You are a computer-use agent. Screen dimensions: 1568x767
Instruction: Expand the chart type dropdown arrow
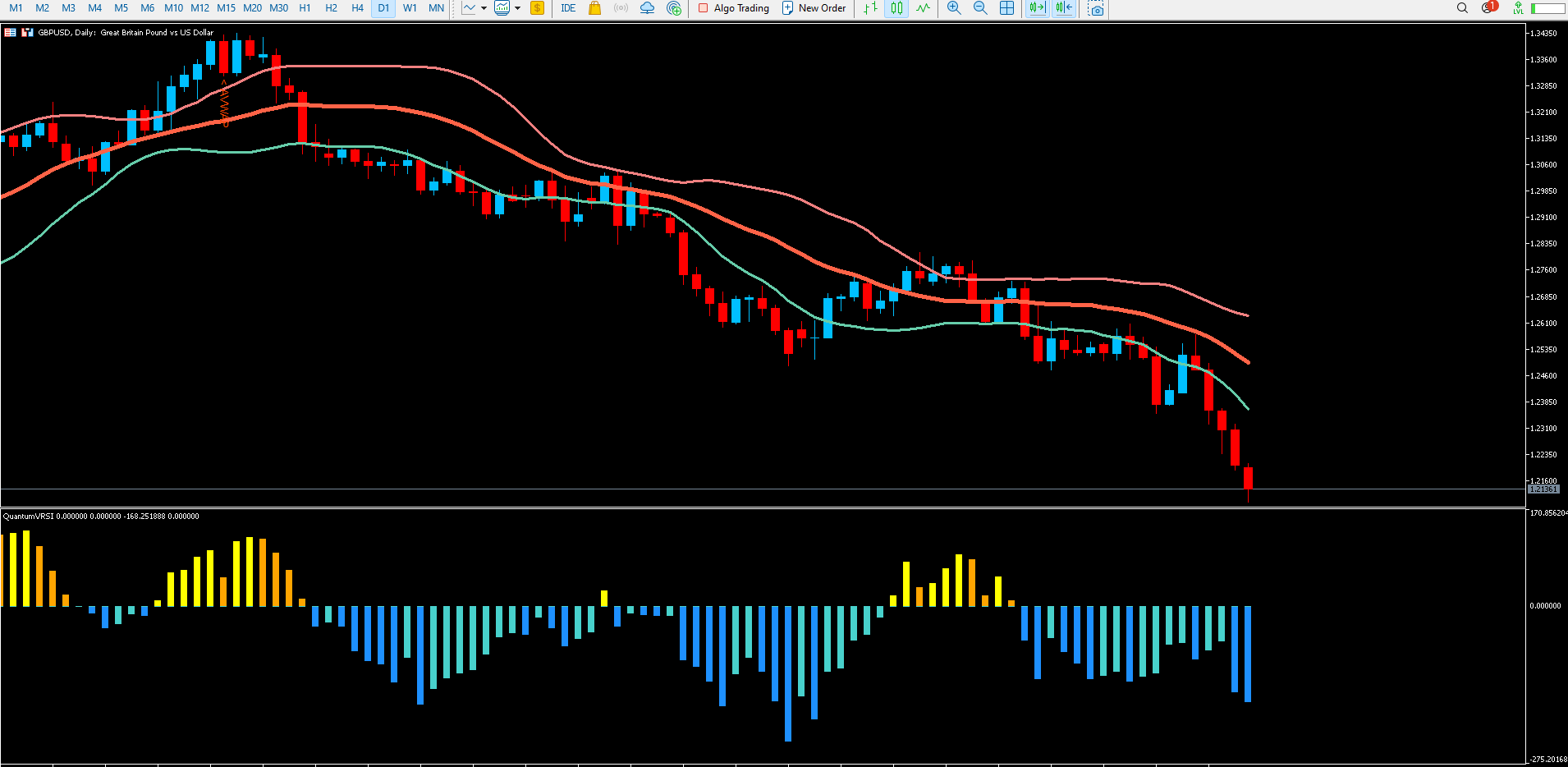[x=484, y=8]
